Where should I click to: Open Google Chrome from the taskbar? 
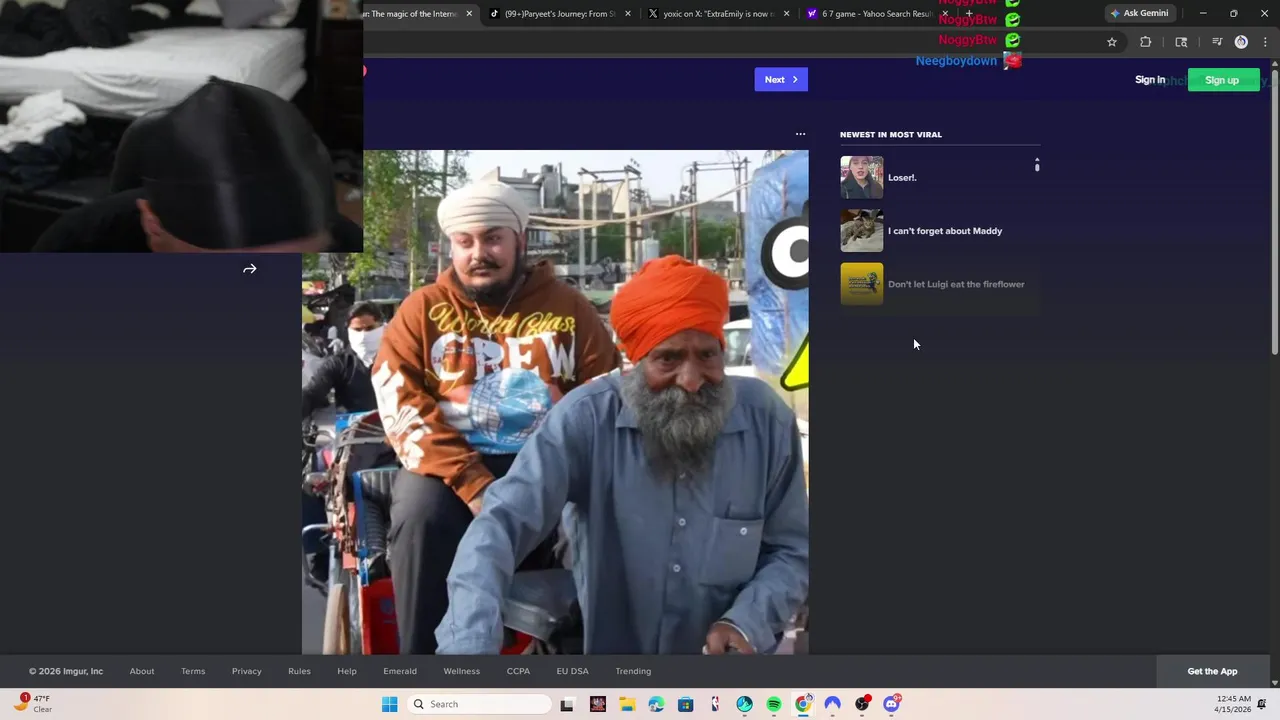point(803,704)
